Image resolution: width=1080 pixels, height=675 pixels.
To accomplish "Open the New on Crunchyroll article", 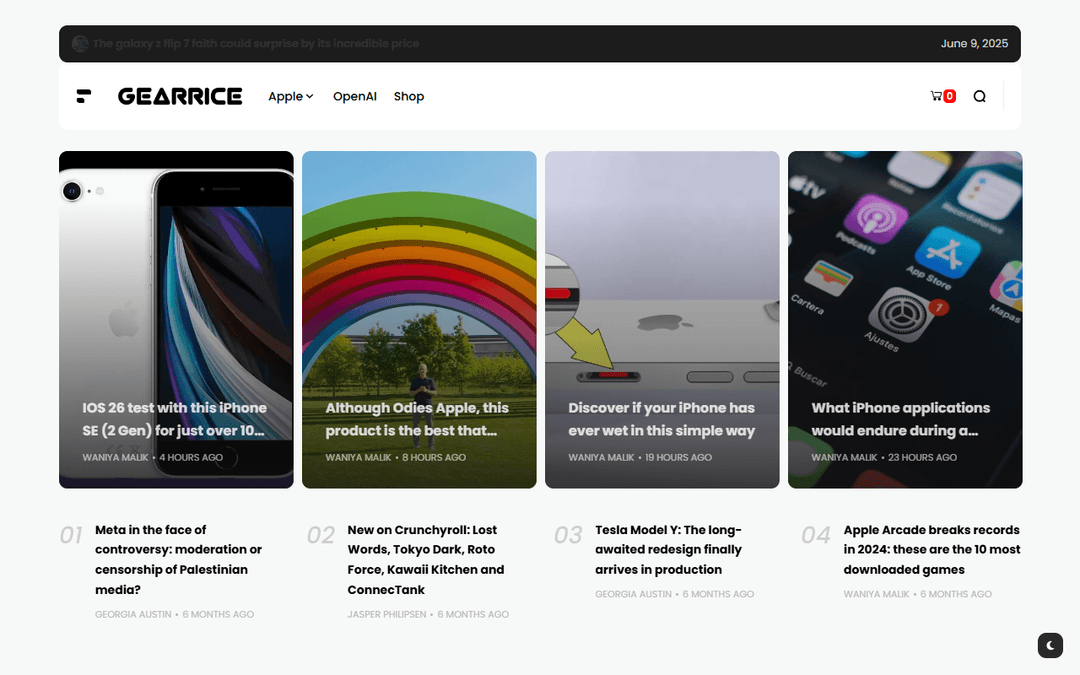I will point(426,559).
